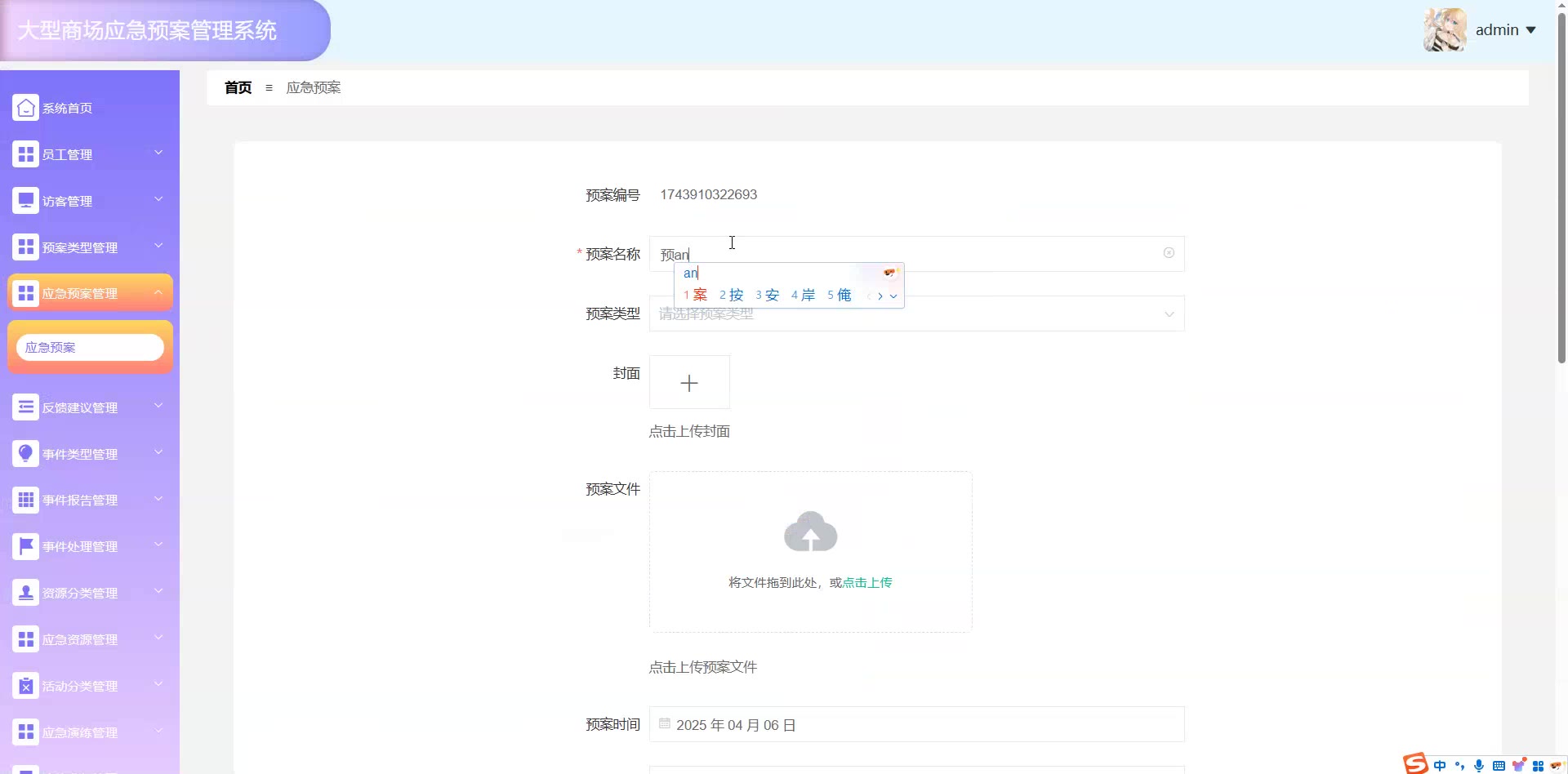
Task: Choose candidate 3 安 in IME popup
Action: [x=768, y=295]
